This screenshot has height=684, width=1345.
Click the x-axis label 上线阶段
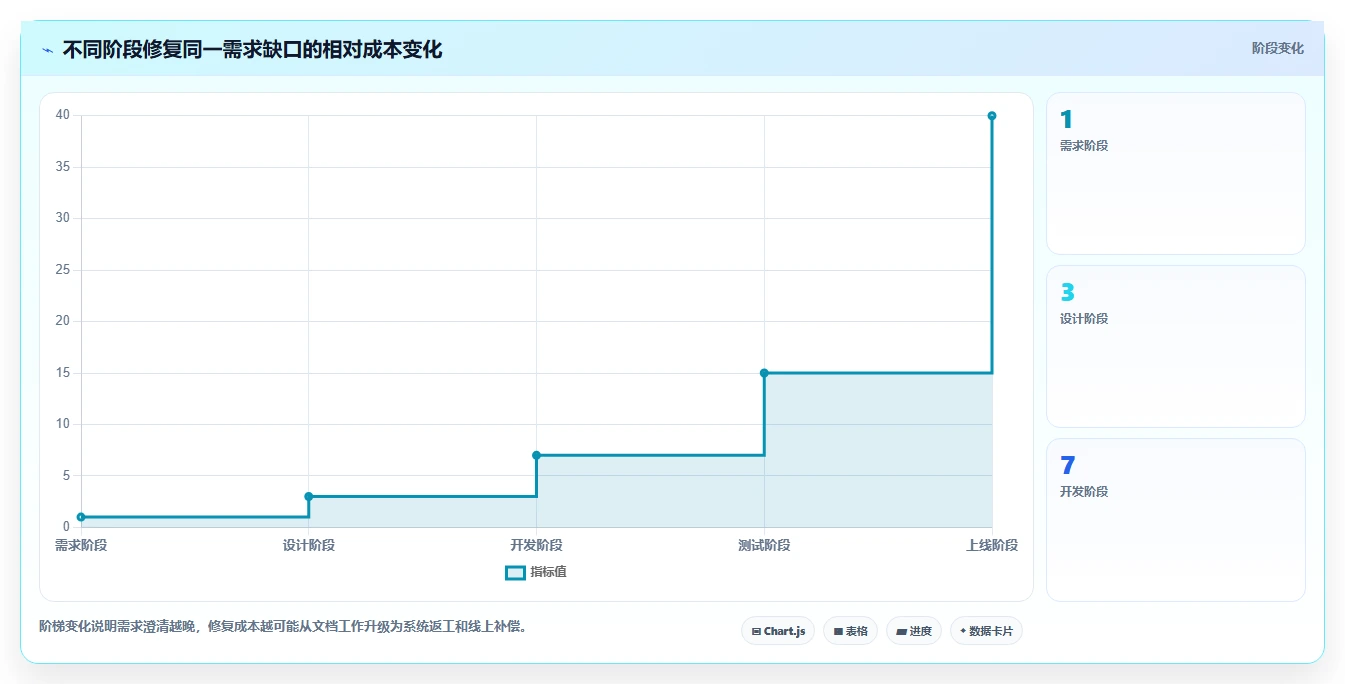(x=992, y=545)
